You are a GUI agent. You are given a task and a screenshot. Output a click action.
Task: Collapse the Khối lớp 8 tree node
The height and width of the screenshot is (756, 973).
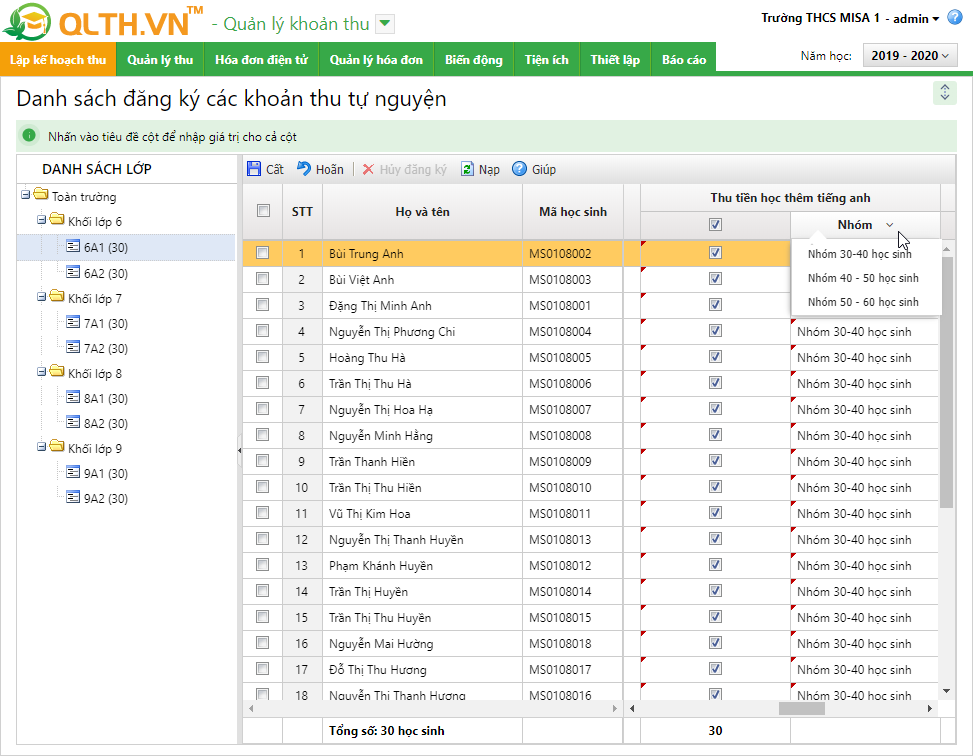tap(25, 373)
